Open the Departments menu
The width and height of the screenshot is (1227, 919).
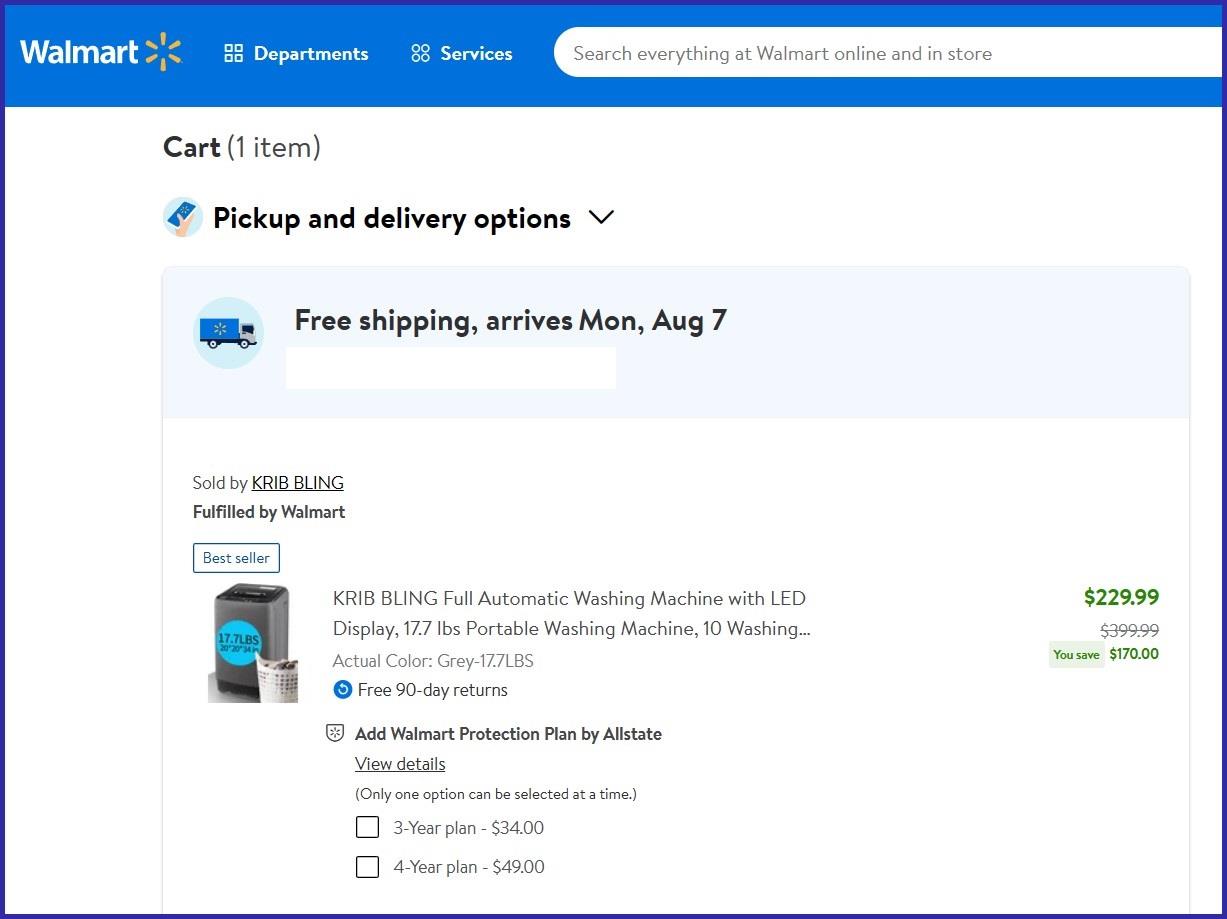pos(296,54)
